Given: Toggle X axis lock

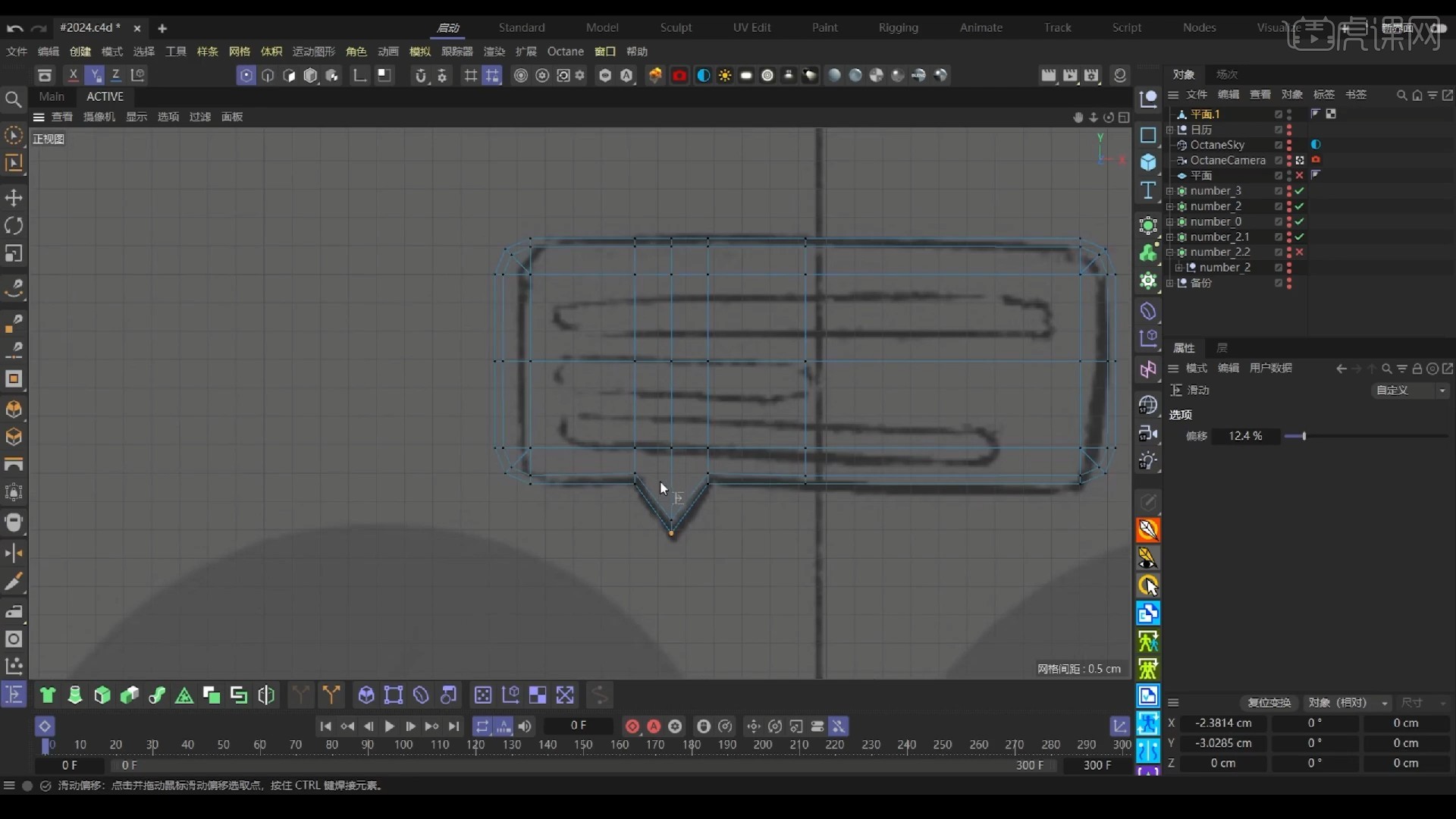Looking at the screenshot, I should click(73, 75).
